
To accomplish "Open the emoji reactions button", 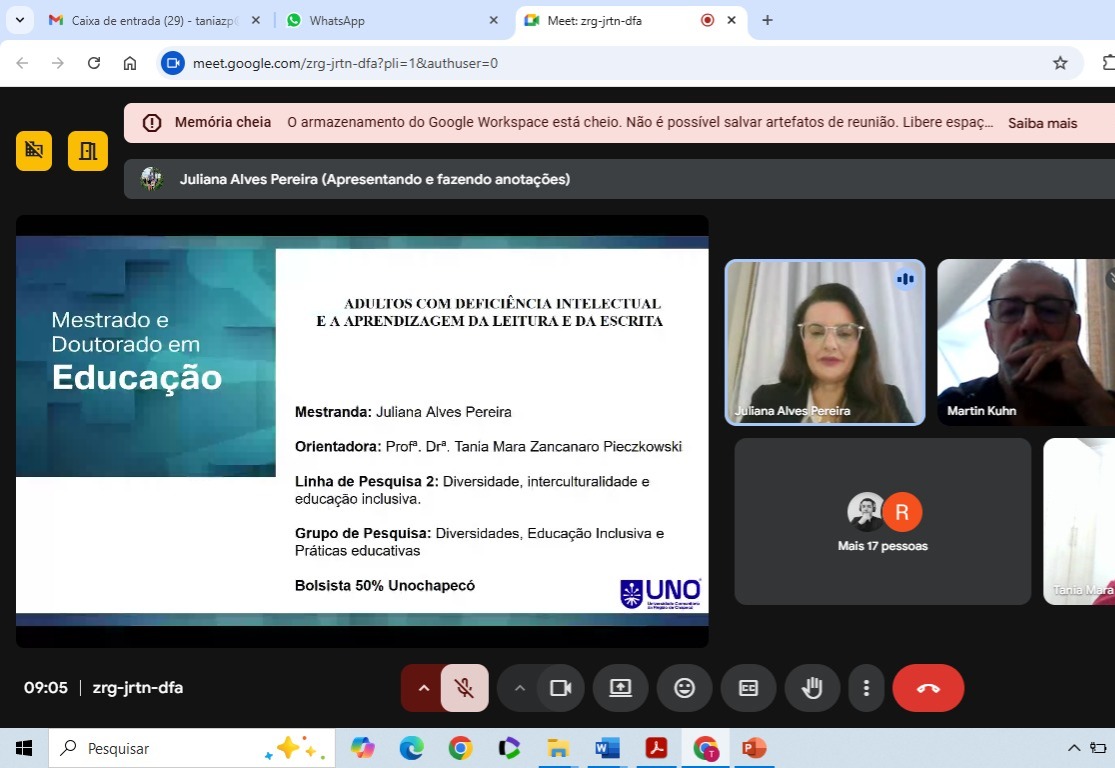I will click(x=684, y=688).
